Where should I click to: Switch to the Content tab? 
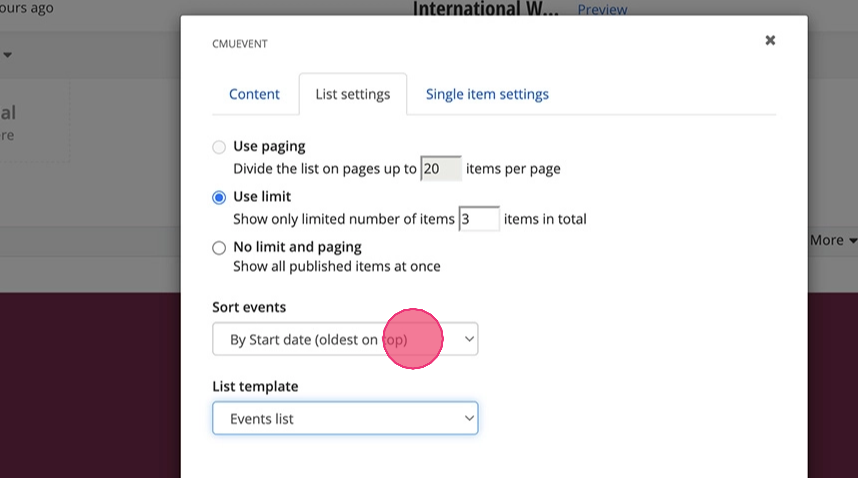[254, 94]
